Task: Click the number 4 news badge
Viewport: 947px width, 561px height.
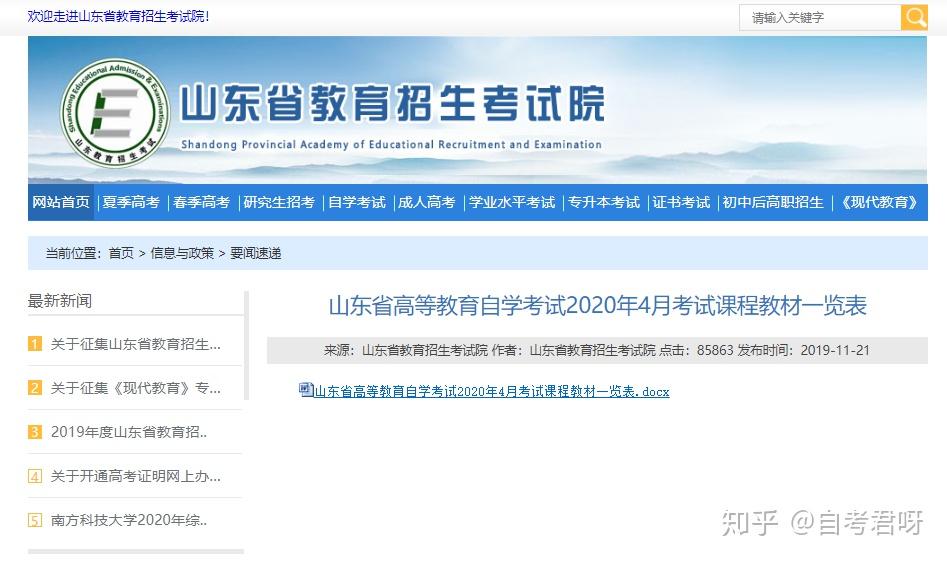Action: pos(35,476)
